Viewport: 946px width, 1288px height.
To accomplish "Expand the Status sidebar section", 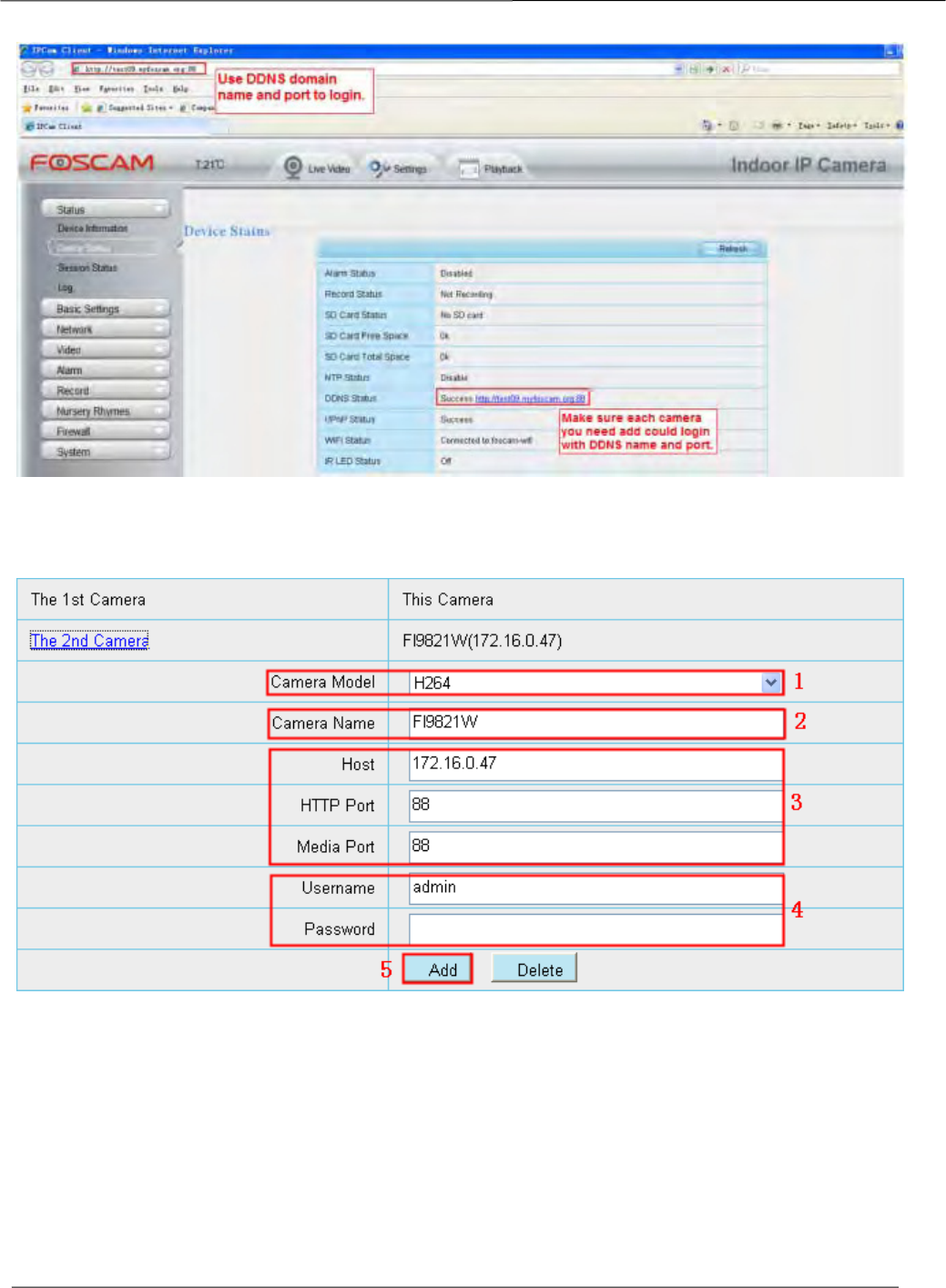I will pyautogui.click(x=106, y=209).
